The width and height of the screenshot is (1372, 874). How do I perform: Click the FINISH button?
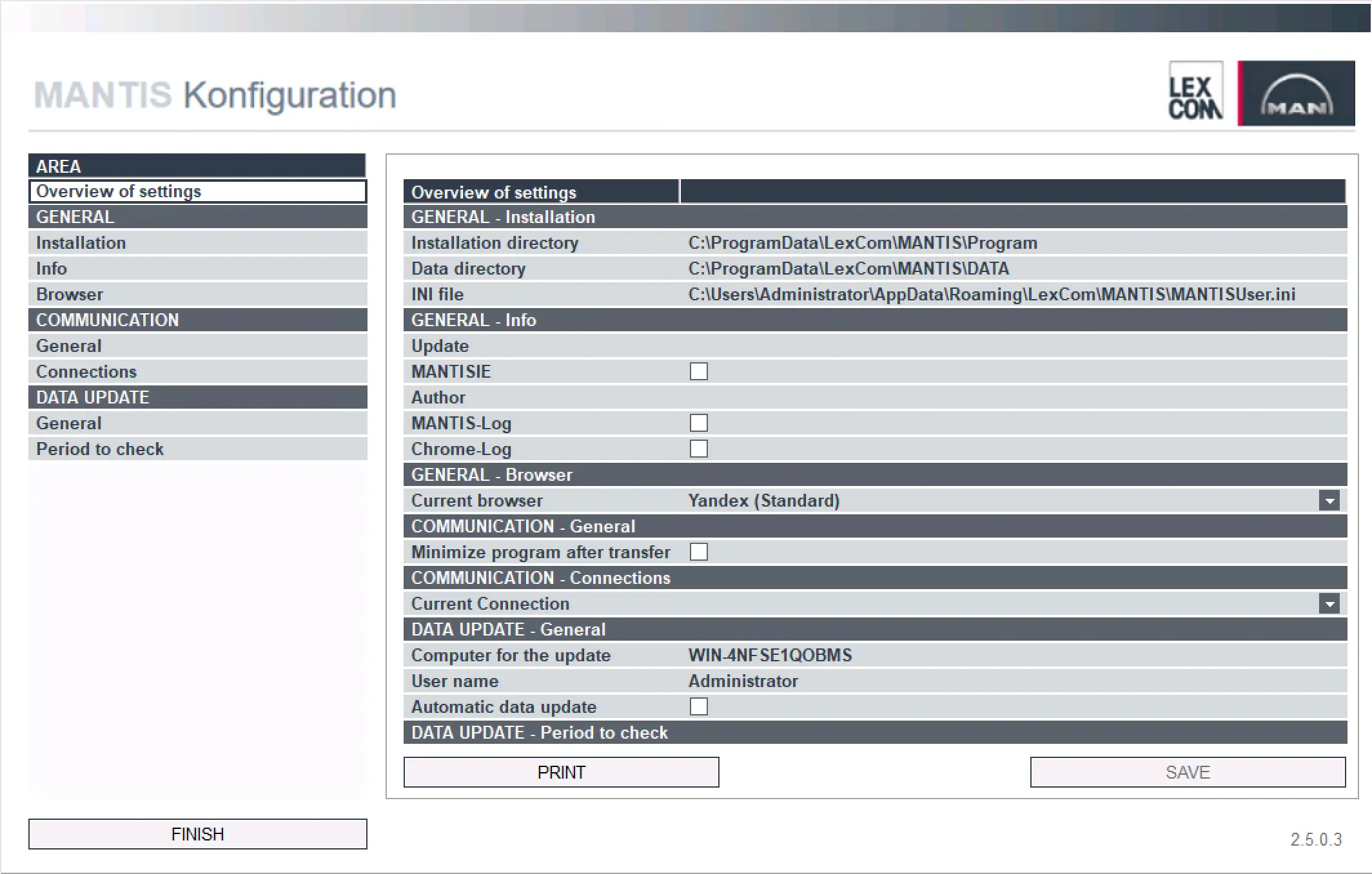197,833
